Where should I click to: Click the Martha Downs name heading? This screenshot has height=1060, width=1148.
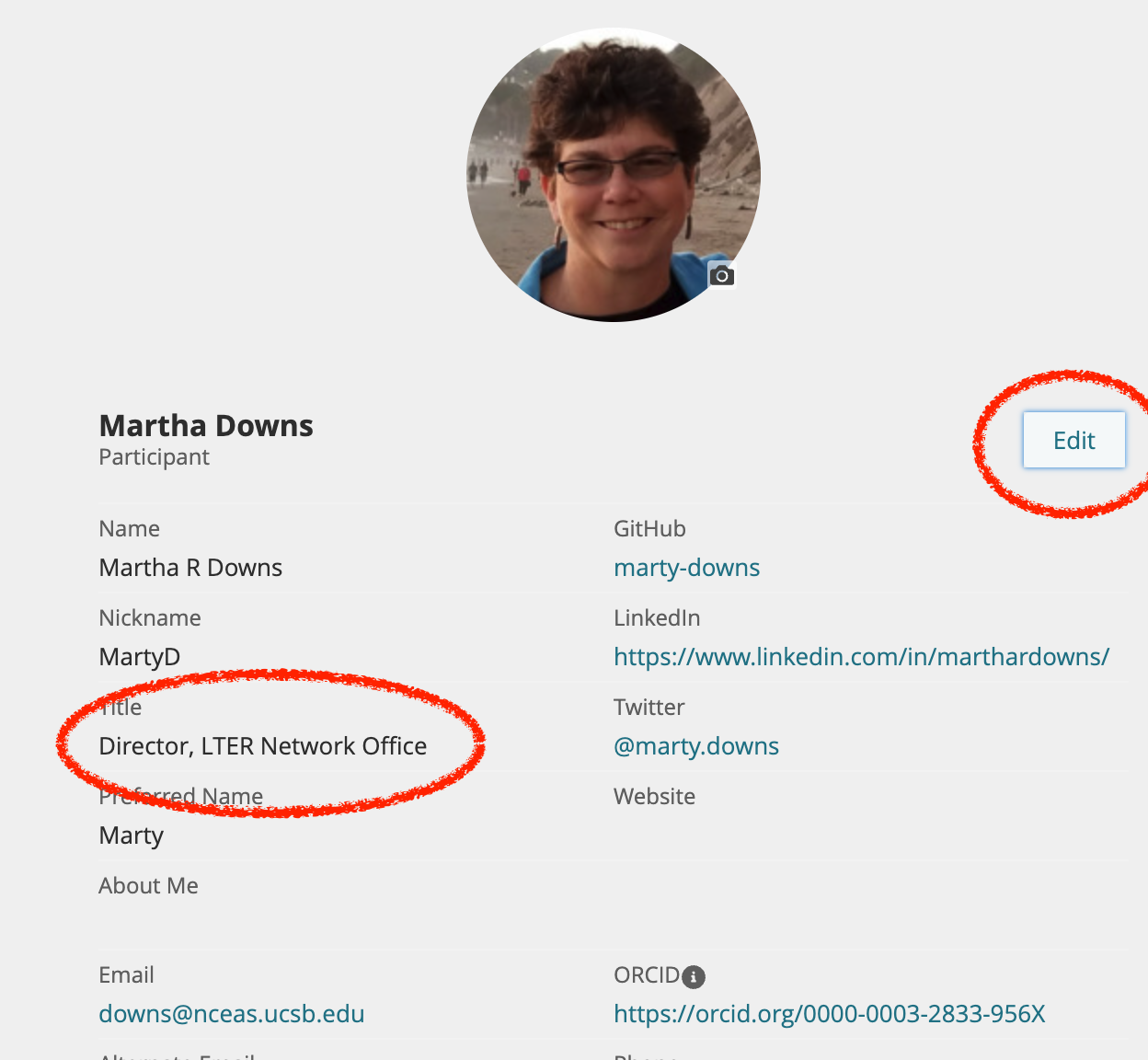206,425
